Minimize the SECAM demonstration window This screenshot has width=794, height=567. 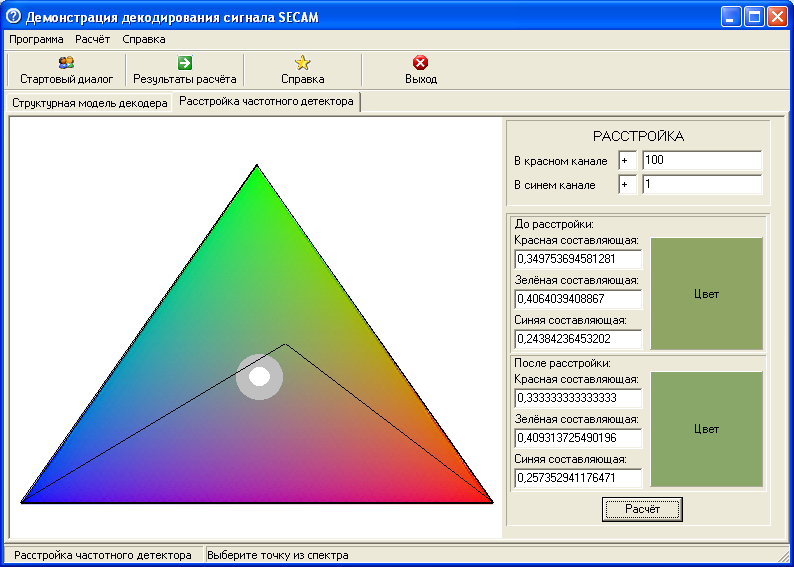coord(731,18)
